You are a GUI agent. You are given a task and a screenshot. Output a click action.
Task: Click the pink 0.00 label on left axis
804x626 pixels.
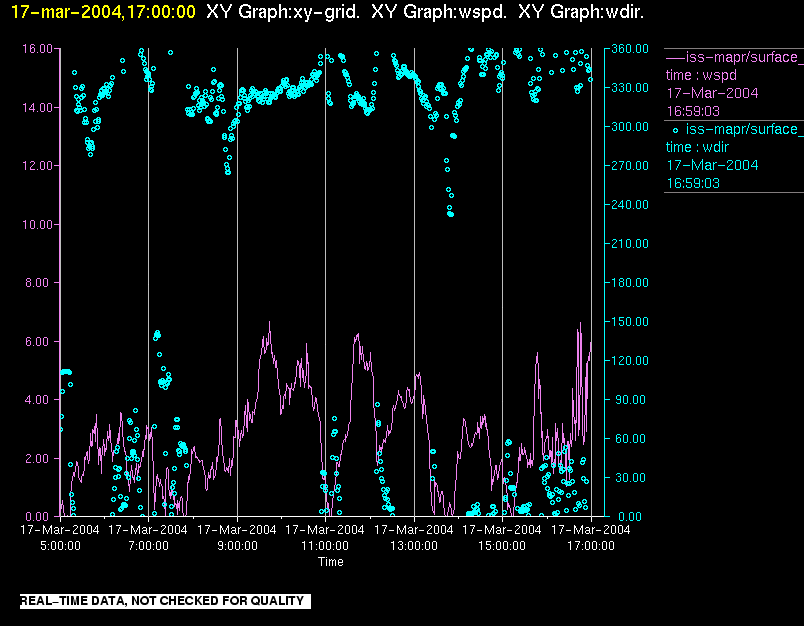(x=39, y=517)
